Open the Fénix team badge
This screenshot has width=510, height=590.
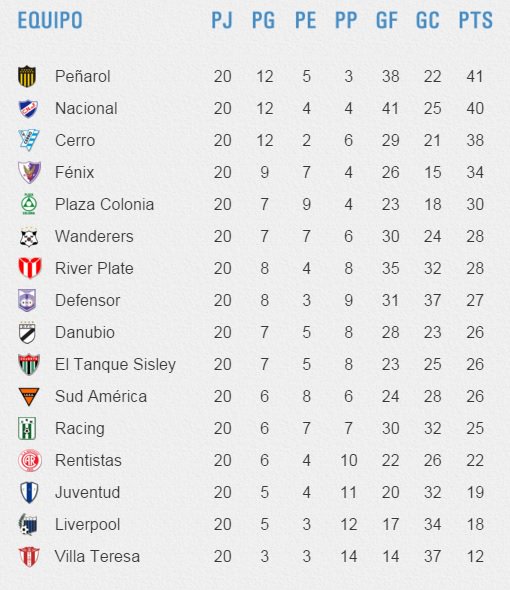click(29, 172)
